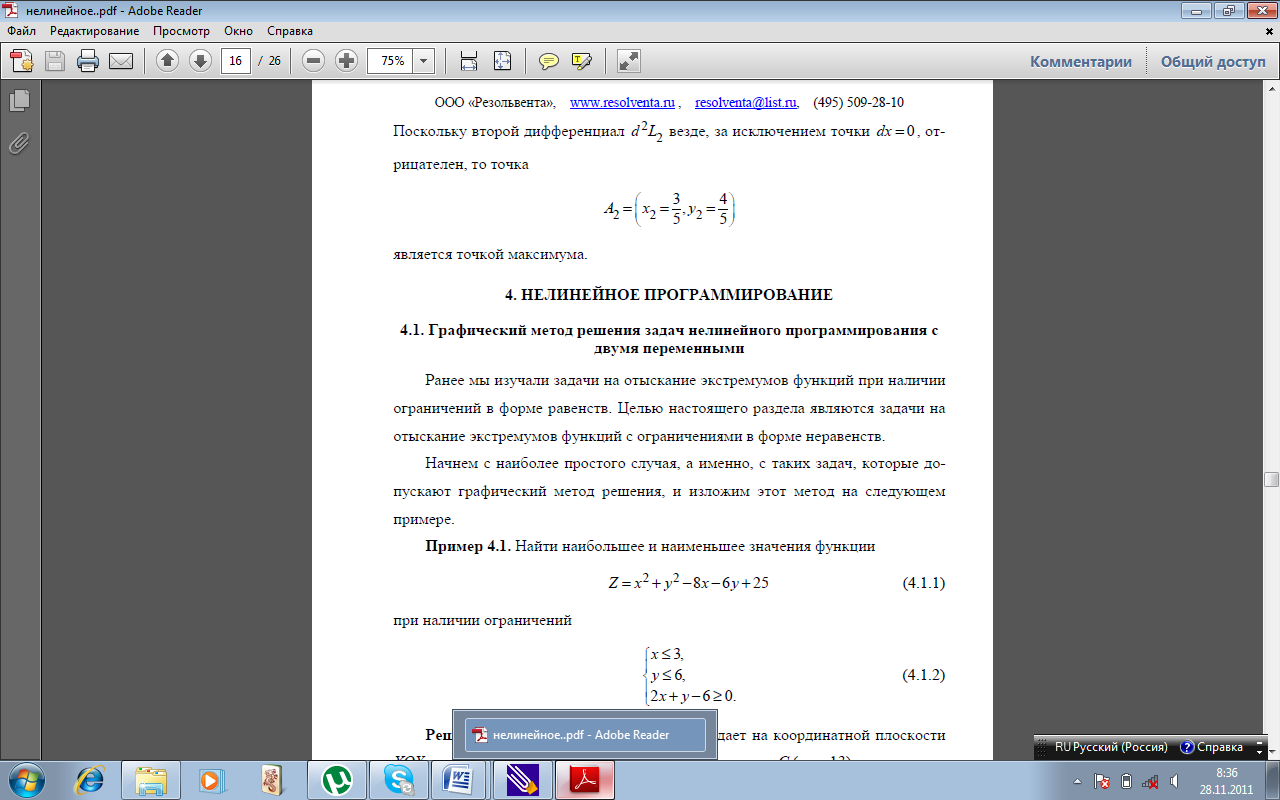This screenshot has height=800, width=1280.
Task: Open the Просмотр menu
Action: (x=181, y=31)
